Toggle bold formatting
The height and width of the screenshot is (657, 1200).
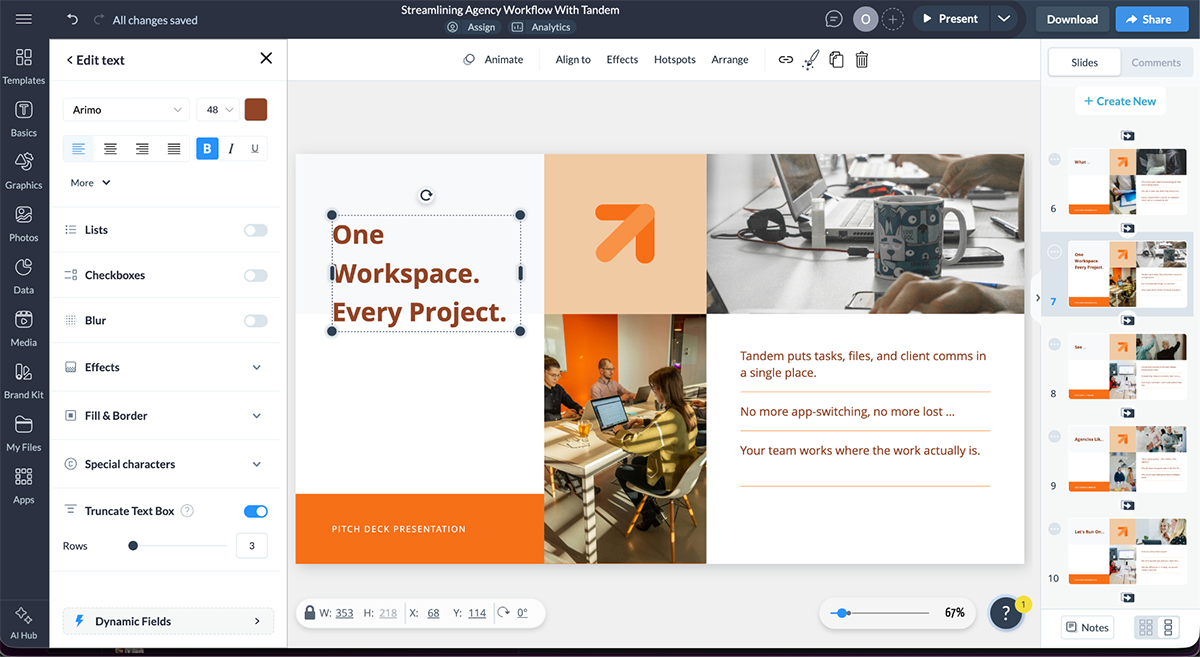click(x=207, y=149)
